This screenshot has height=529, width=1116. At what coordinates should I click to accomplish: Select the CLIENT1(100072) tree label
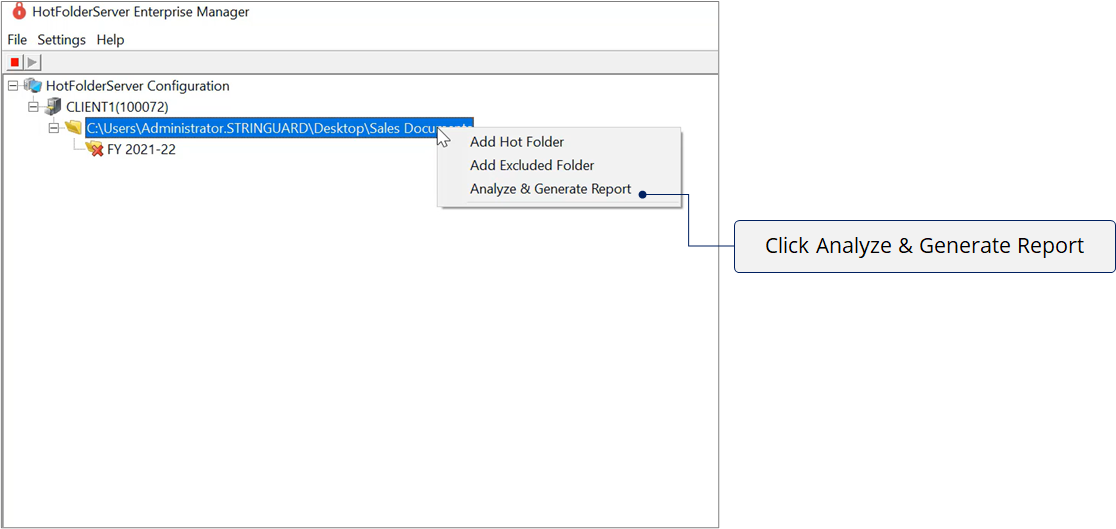(117, 107)
